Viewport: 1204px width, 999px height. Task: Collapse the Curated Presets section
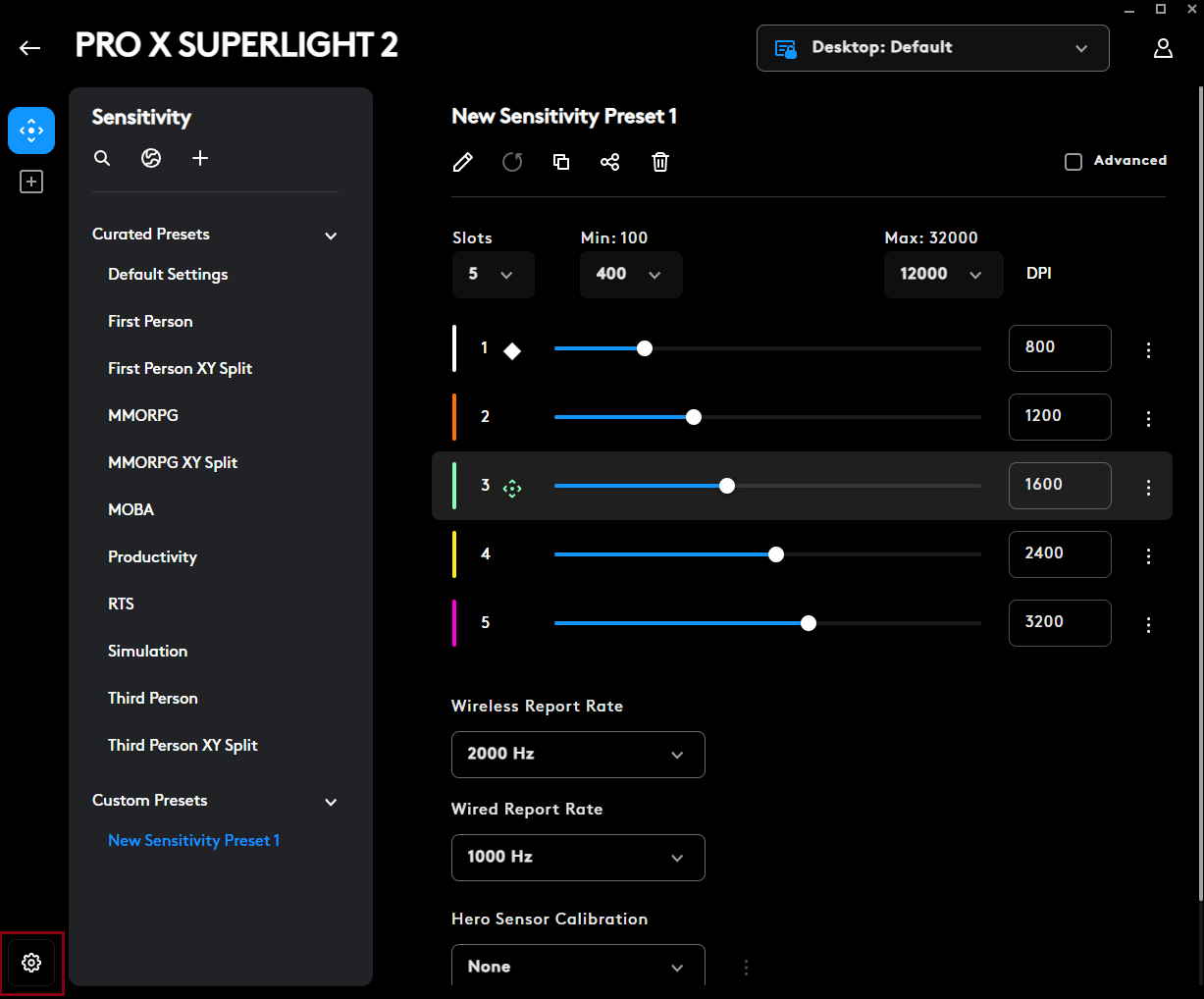pos(331,236)
